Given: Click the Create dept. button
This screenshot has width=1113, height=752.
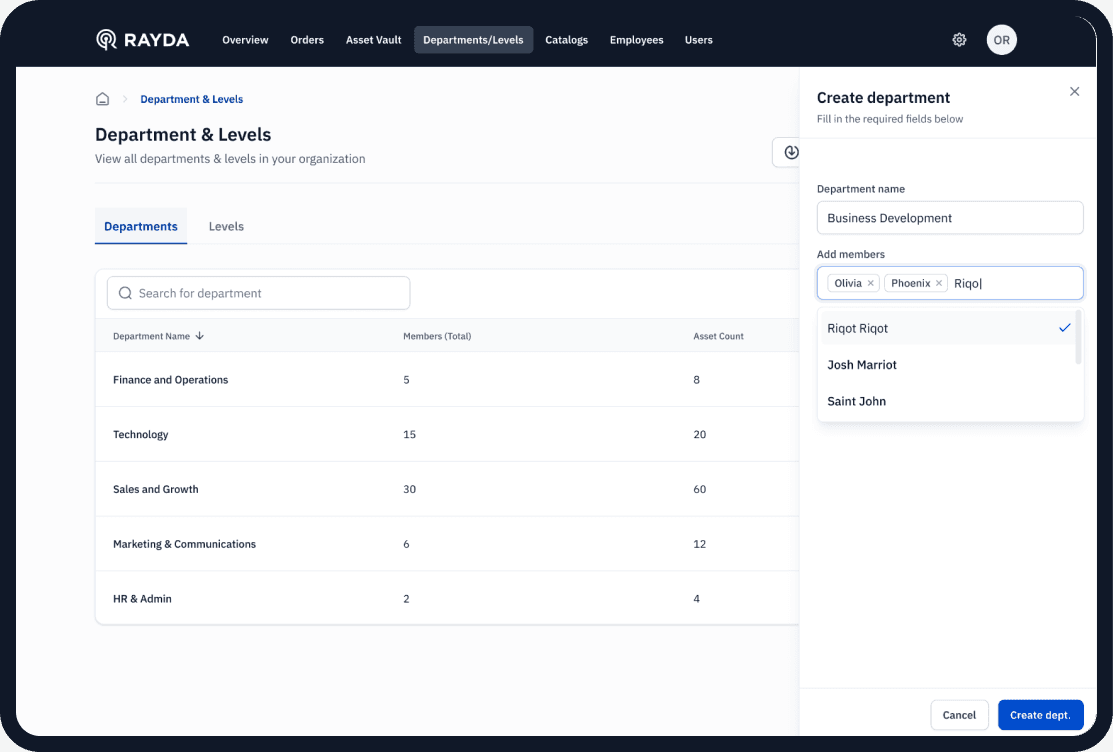Looking at the screenshot, I should tap(1041, 715).
